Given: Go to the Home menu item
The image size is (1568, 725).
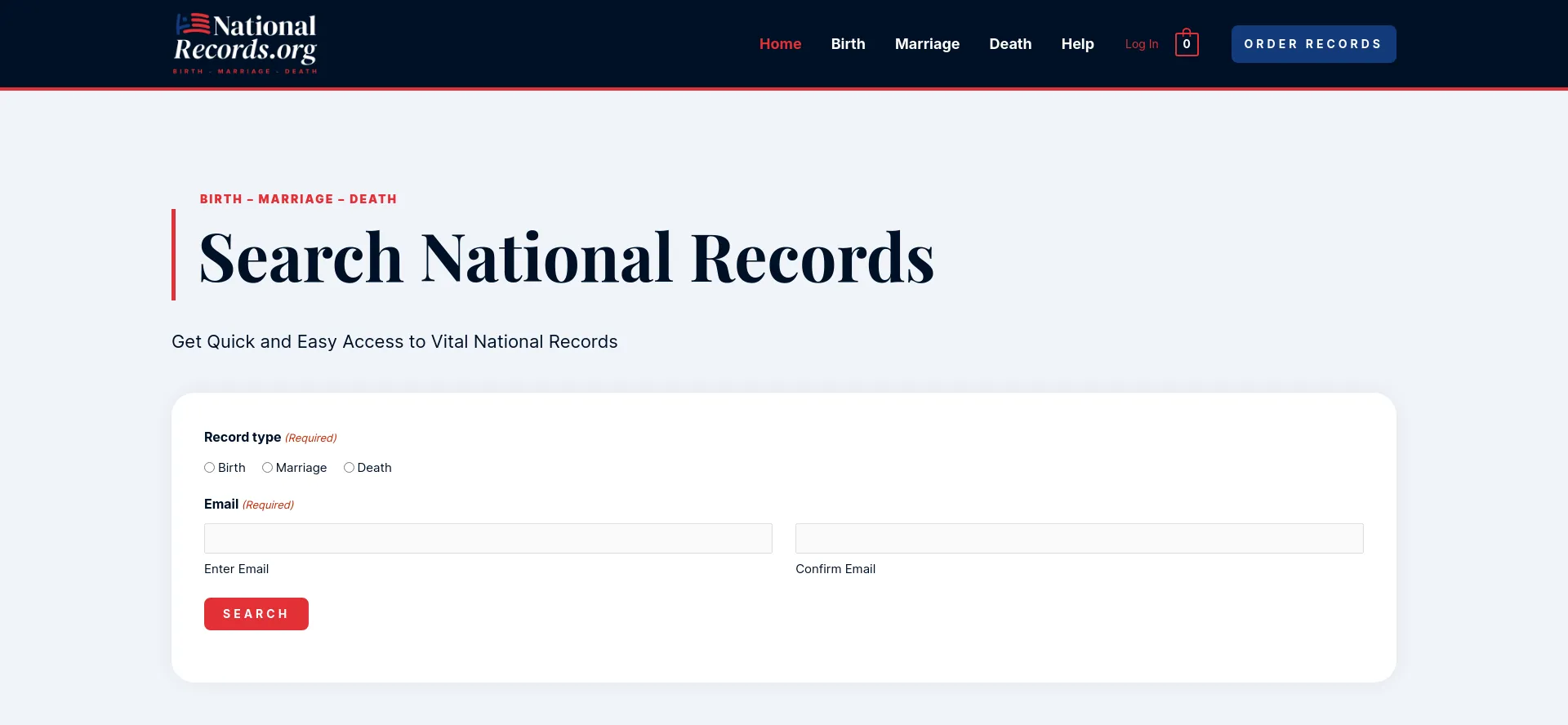Looking at the screenshot, I should pos(780,44).
